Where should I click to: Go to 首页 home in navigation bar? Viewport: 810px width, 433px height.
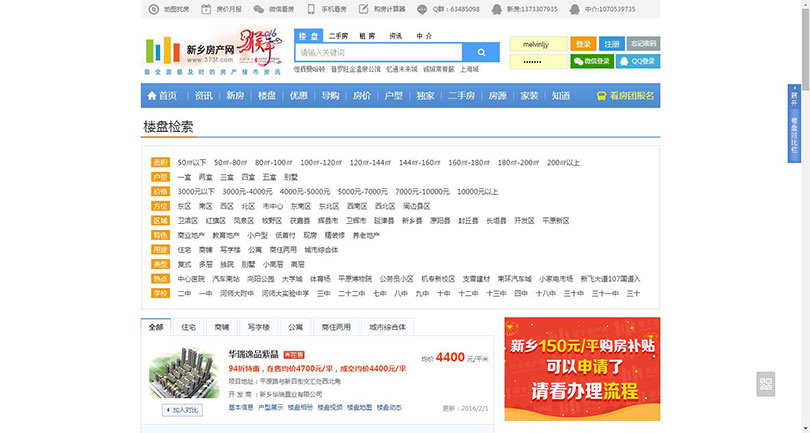point(161,96)
